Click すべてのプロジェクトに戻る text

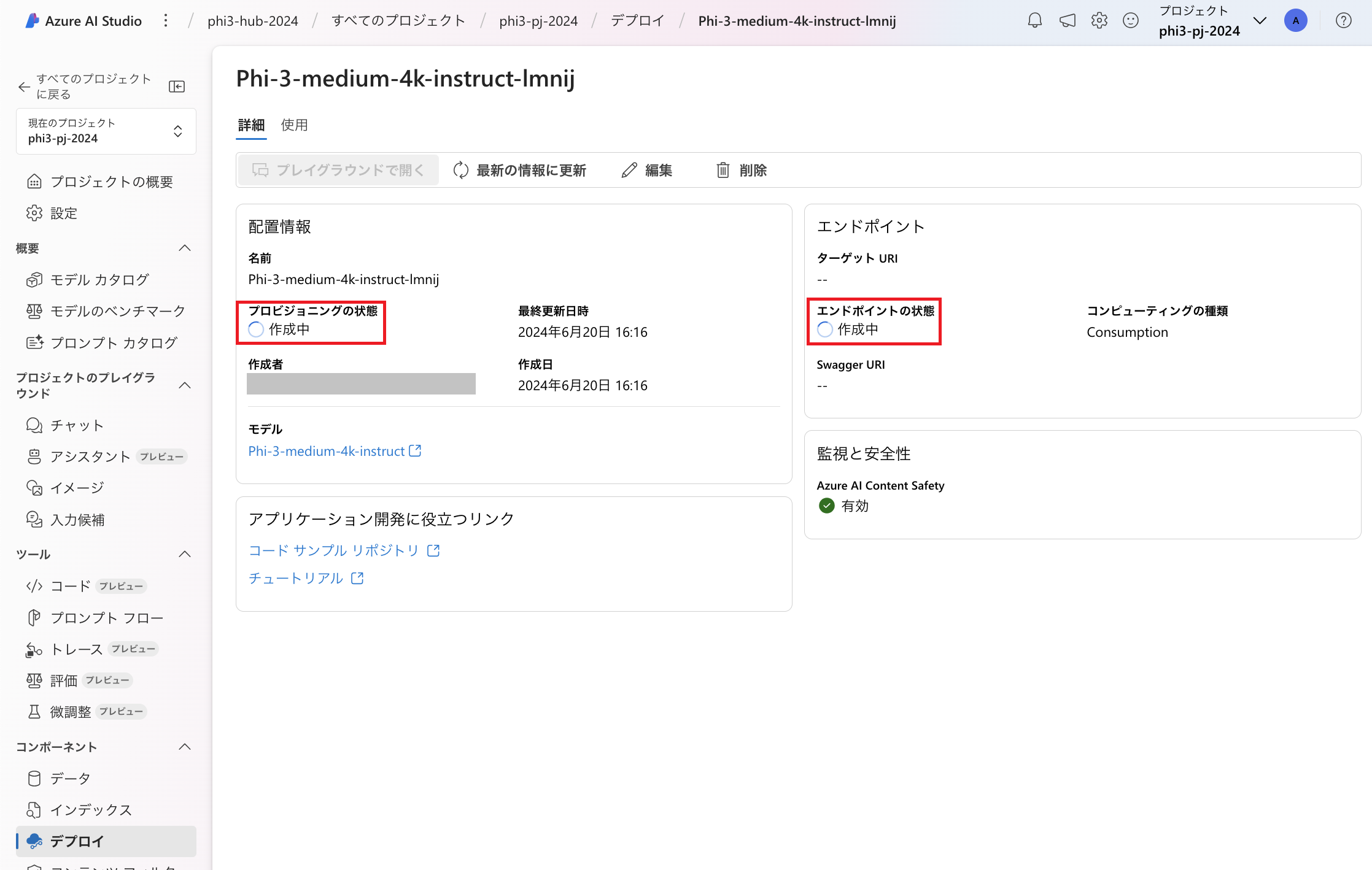93,87
